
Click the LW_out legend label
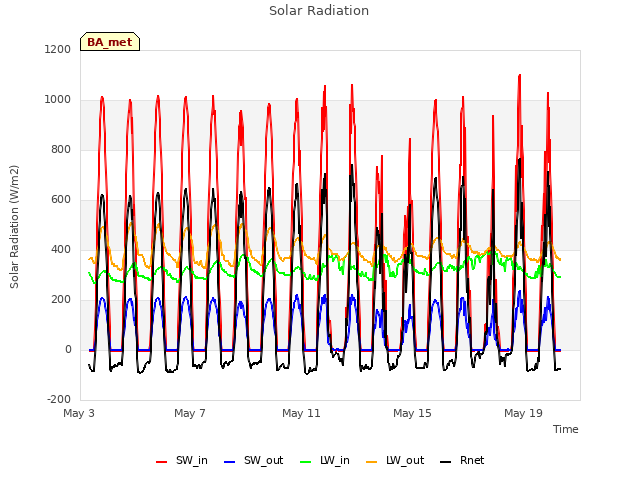coord(405,460)
